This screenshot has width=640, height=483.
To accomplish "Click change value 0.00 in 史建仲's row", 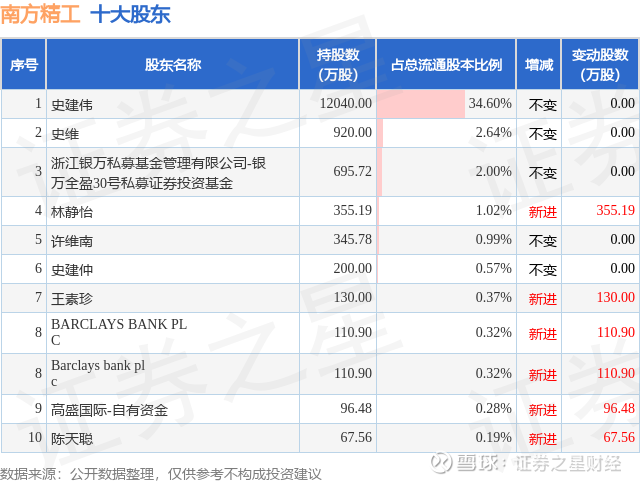I will click(622, 268).
